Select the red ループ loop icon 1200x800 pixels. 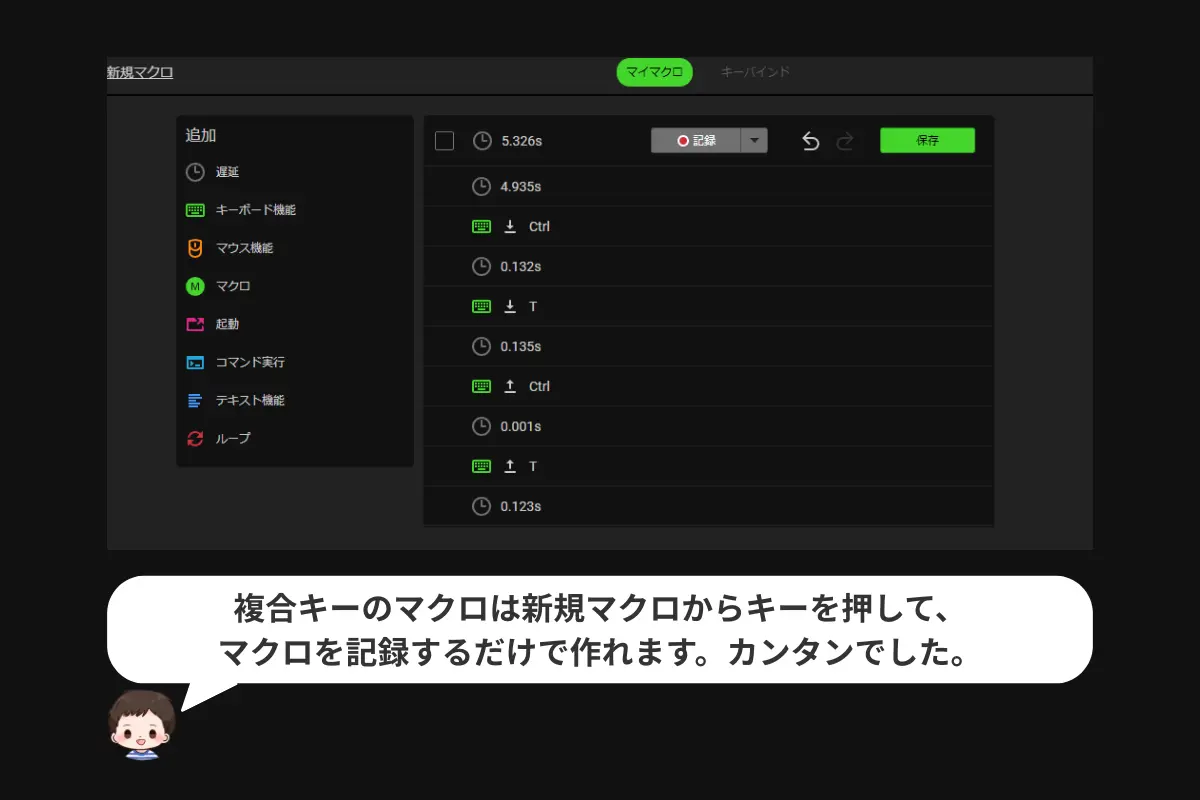click(195, 438)
